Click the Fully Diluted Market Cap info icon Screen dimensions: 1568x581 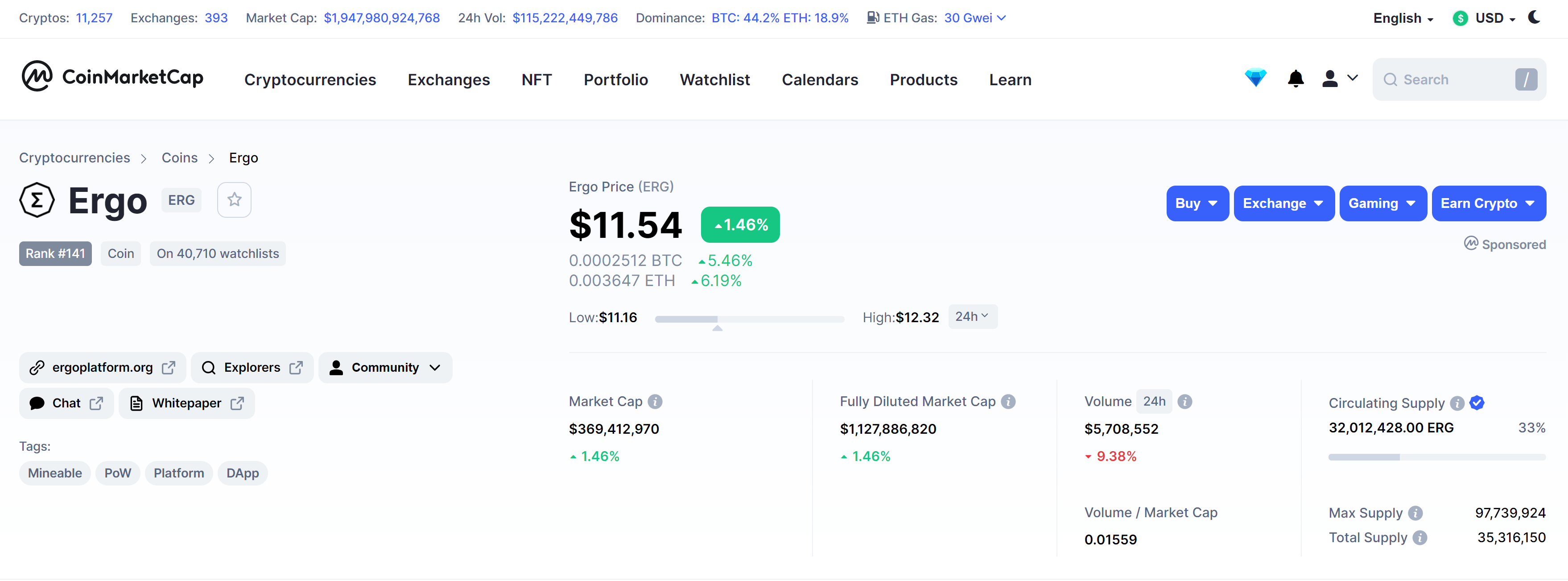1008,402
